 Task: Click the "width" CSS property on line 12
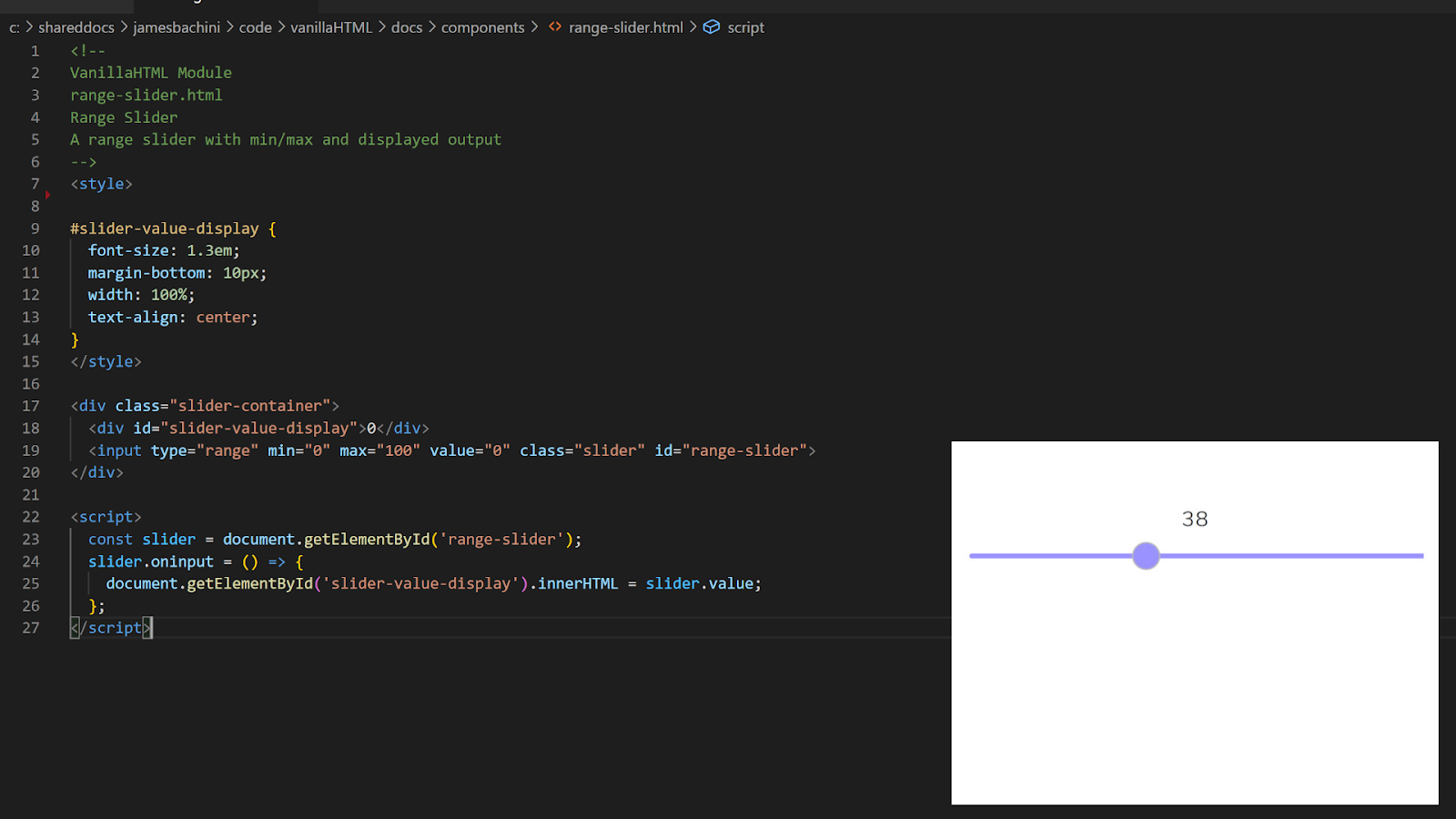tap(110, 295)
